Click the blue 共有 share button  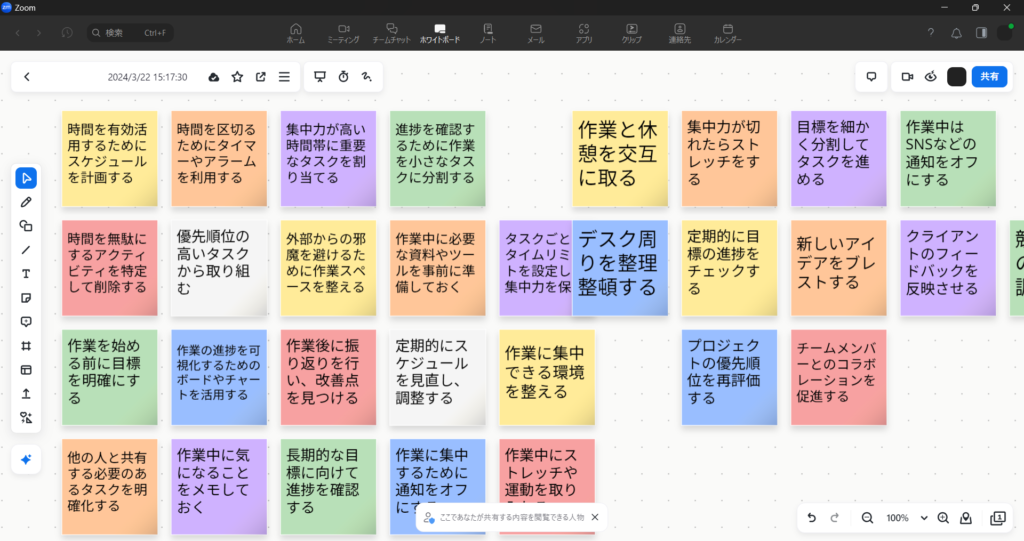(x=988, y=77)
